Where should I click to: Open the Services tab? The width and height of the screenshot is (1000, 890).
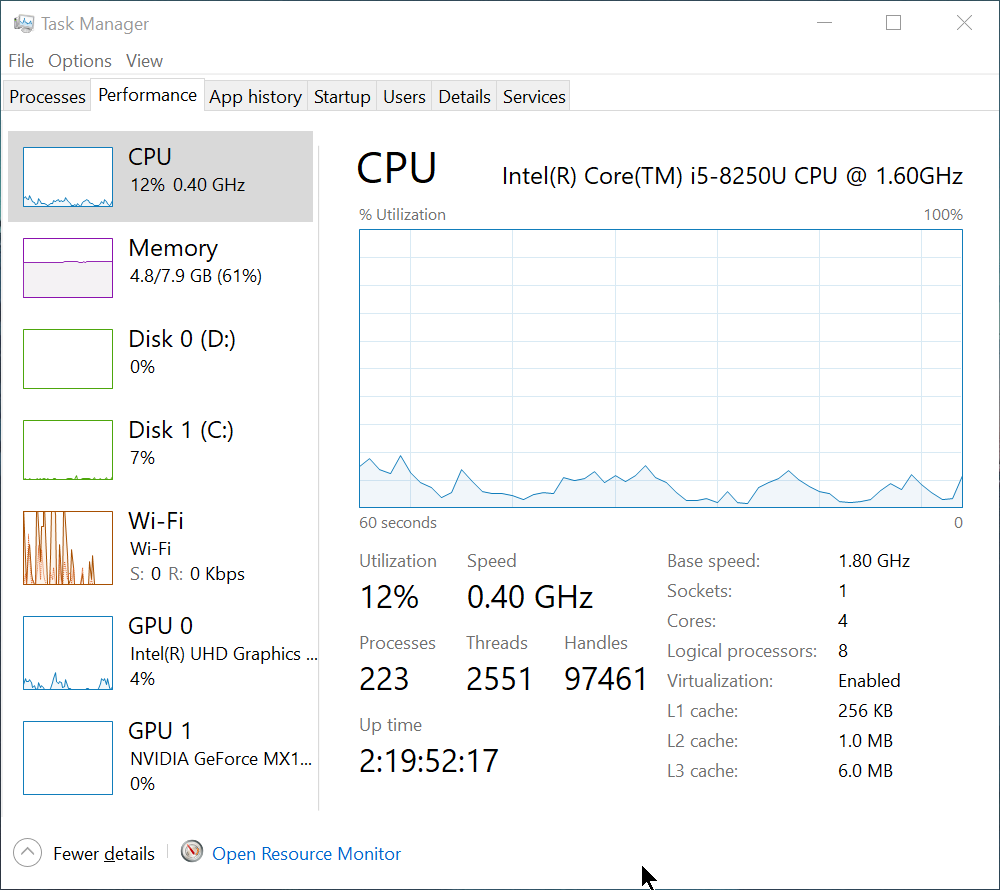(533, 96)
